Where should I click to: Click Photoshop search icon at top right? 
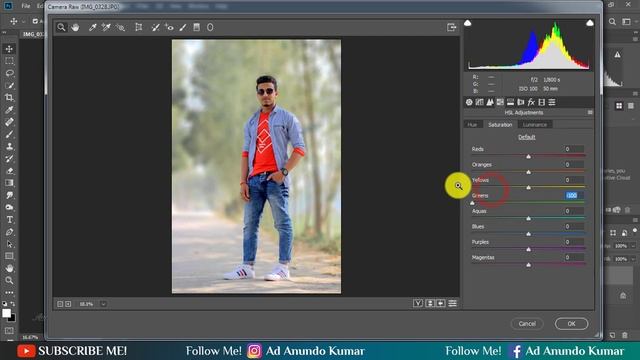[612, 22]
